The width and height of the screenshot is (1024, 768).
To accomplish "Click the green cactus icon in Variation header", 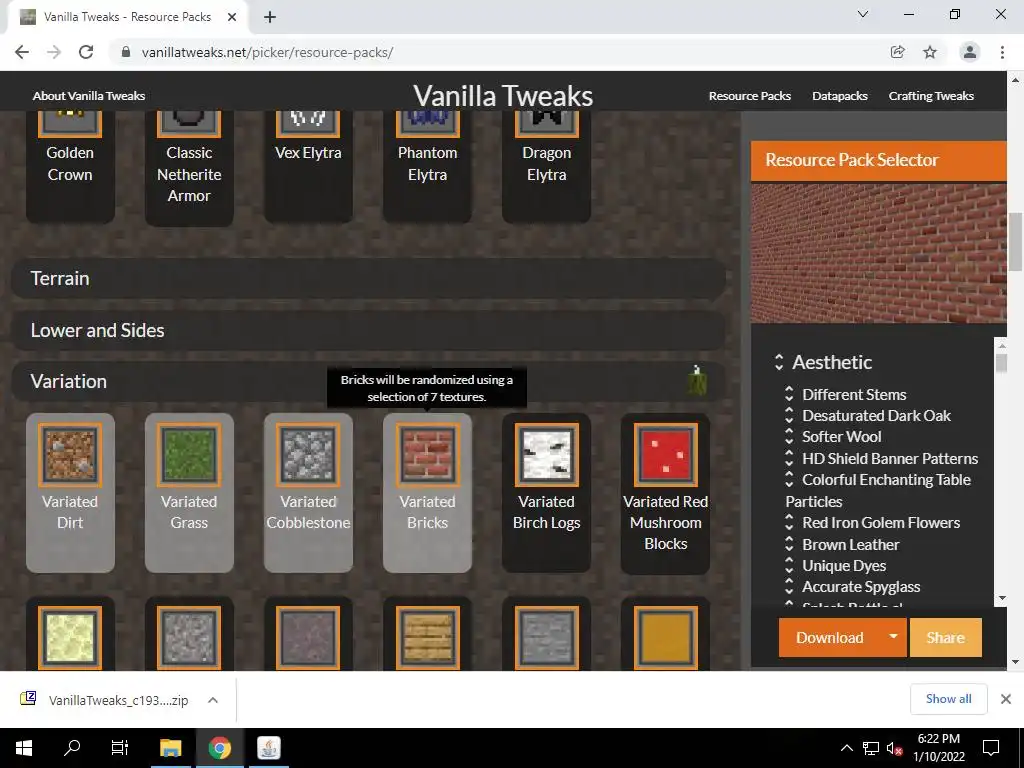I will tap(697, 380).
